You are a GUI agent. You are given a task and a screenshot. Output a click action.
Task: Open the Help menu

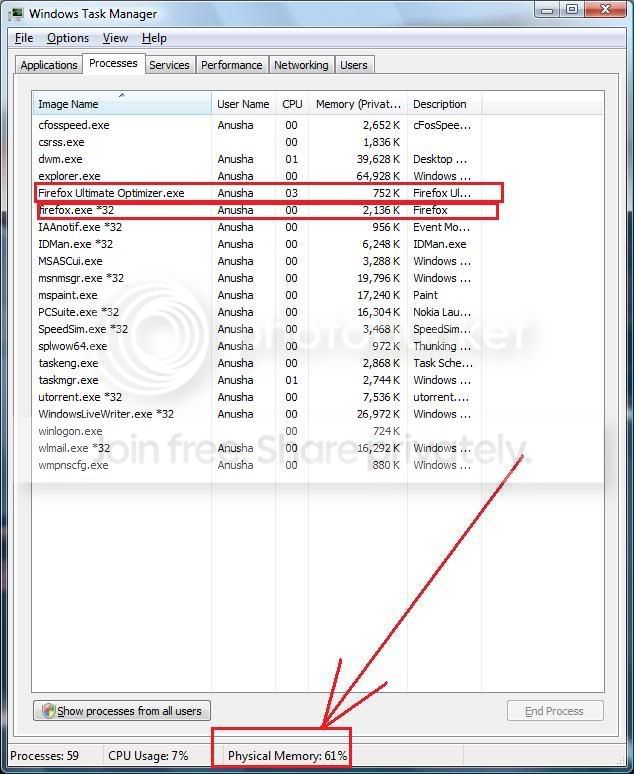tap(154, 38)
